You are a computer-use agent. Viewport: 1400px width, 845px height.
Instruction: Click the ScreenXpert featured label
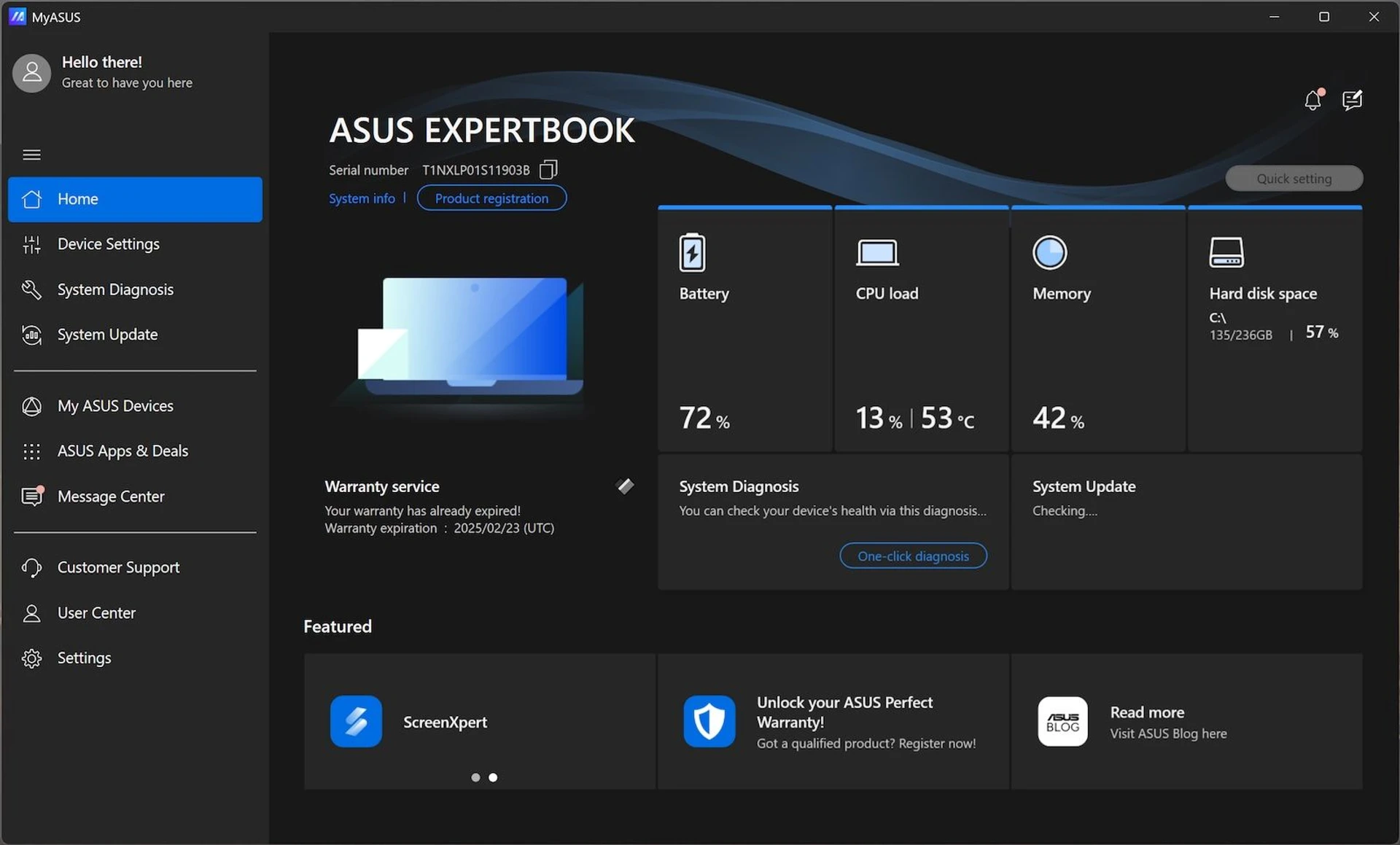[x=445, y=722]
